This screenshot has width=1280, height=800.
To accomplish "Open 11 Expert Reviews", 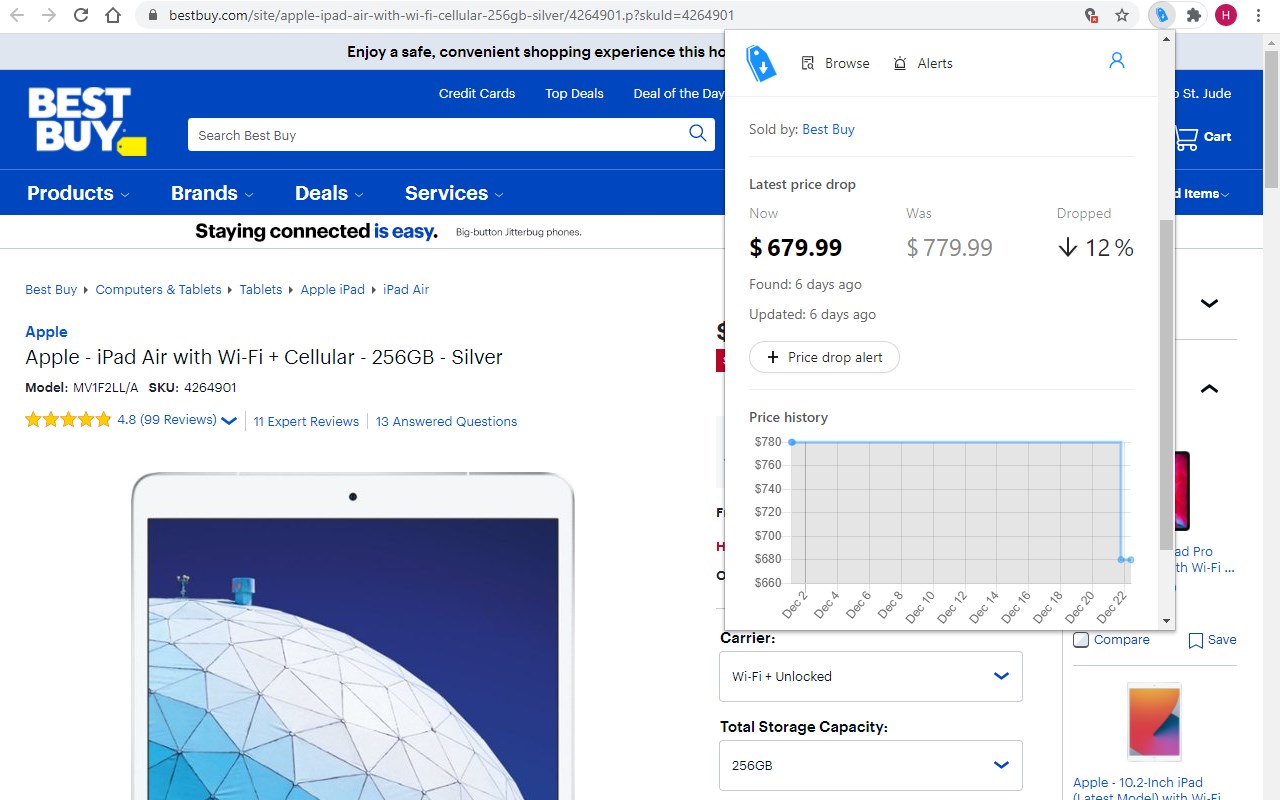I will coord(306,421).
